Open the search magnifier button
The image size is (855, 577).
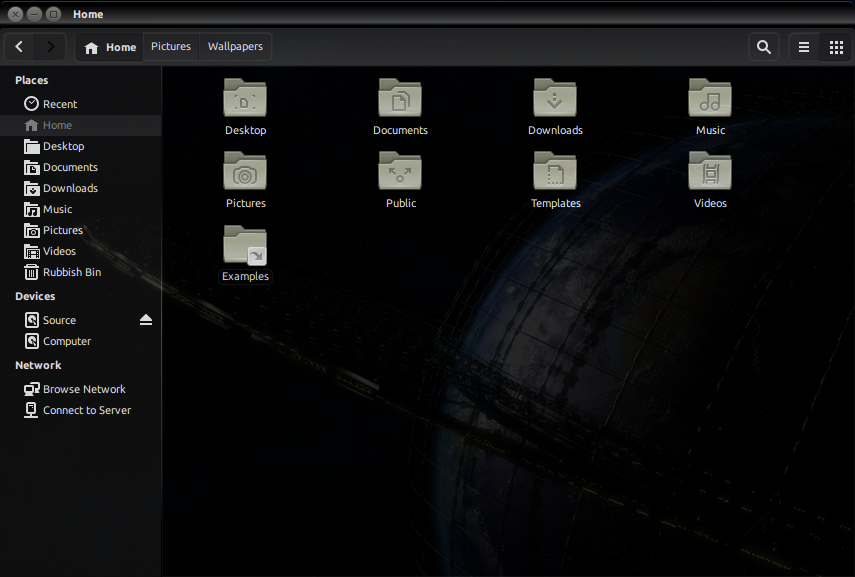764,47
